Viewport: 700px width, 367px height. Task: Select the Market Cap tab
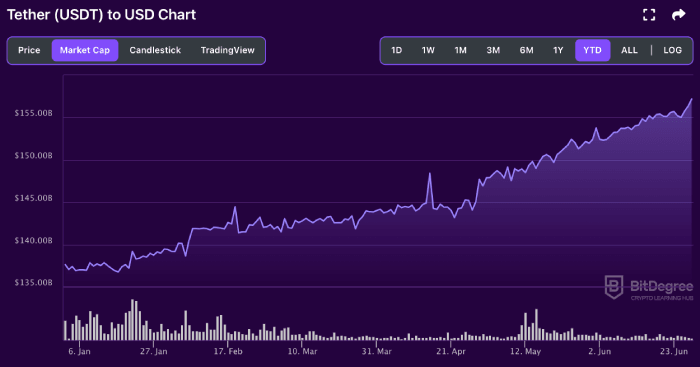[85, 50]
